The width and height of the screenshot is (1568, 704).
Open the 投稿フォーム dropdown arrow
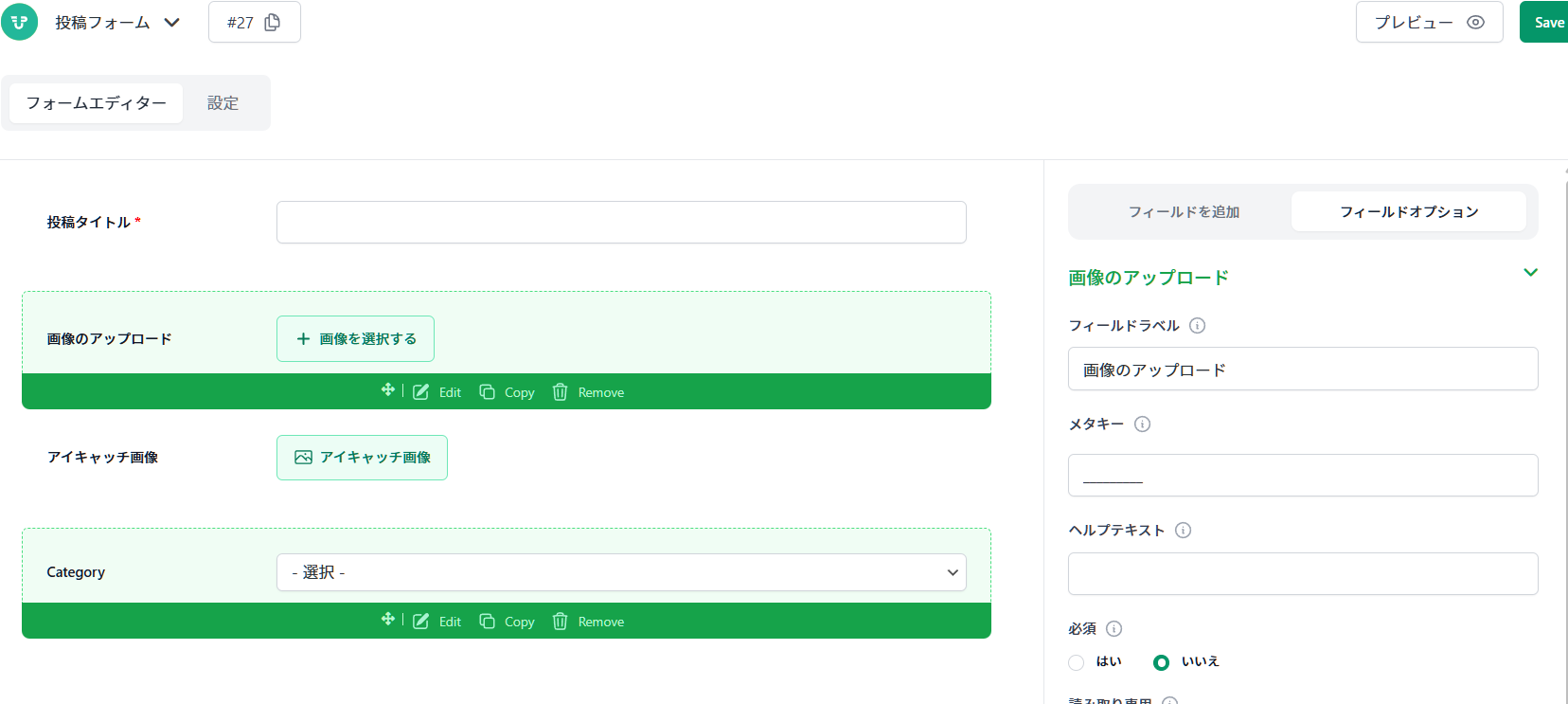(x=171, y=23)
